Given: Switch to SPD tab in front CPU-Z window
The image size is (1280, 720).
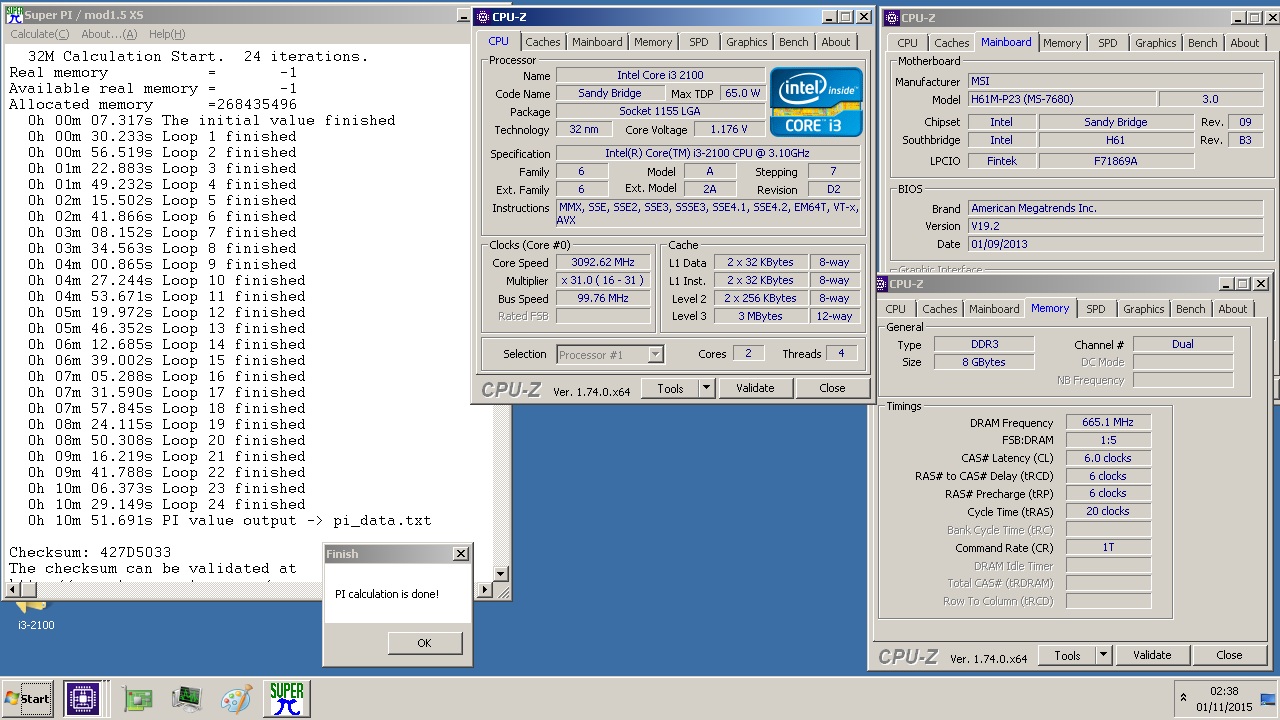Looking at the screenshot, I should click(x=699, y=42).
